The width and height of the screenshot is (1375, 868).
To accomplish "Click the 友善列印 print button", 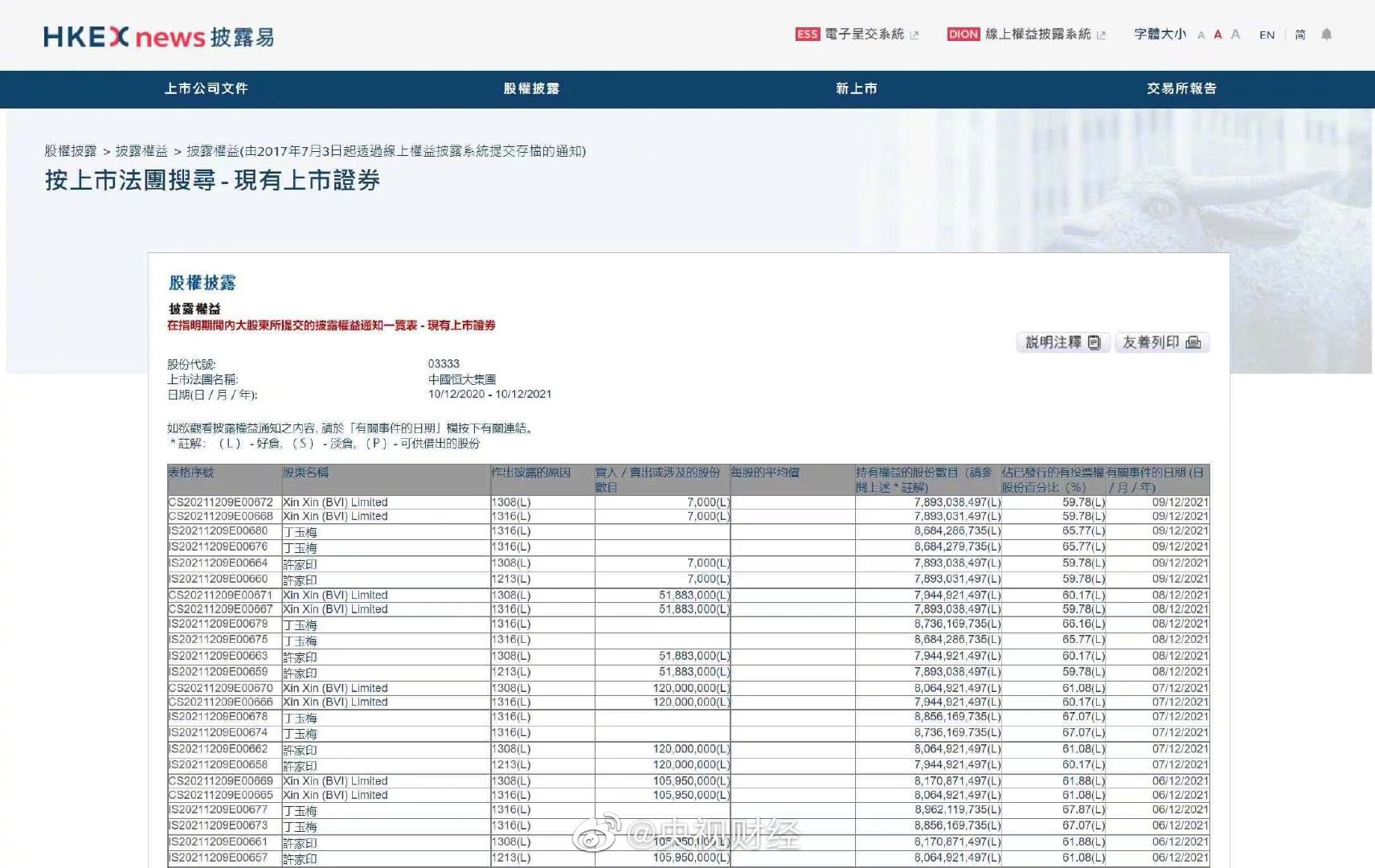I will coord(1161,342).
